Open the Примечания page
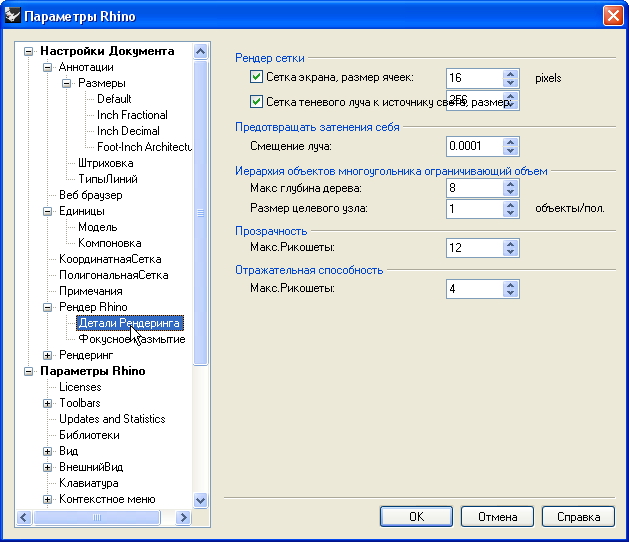 [x=91, y=291]
